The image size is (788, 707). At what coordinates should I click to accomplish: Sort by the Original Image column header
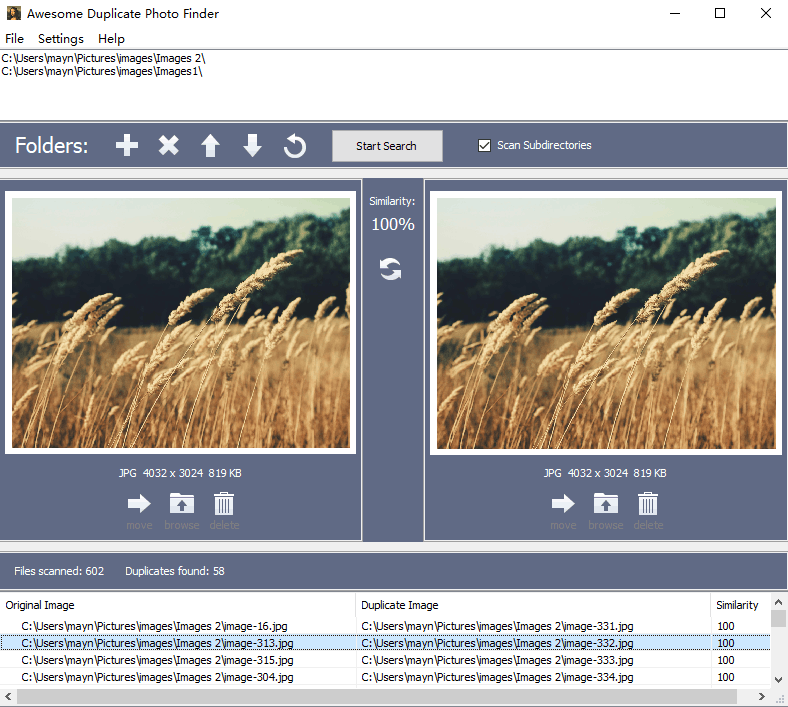click(x=178, y=605)
